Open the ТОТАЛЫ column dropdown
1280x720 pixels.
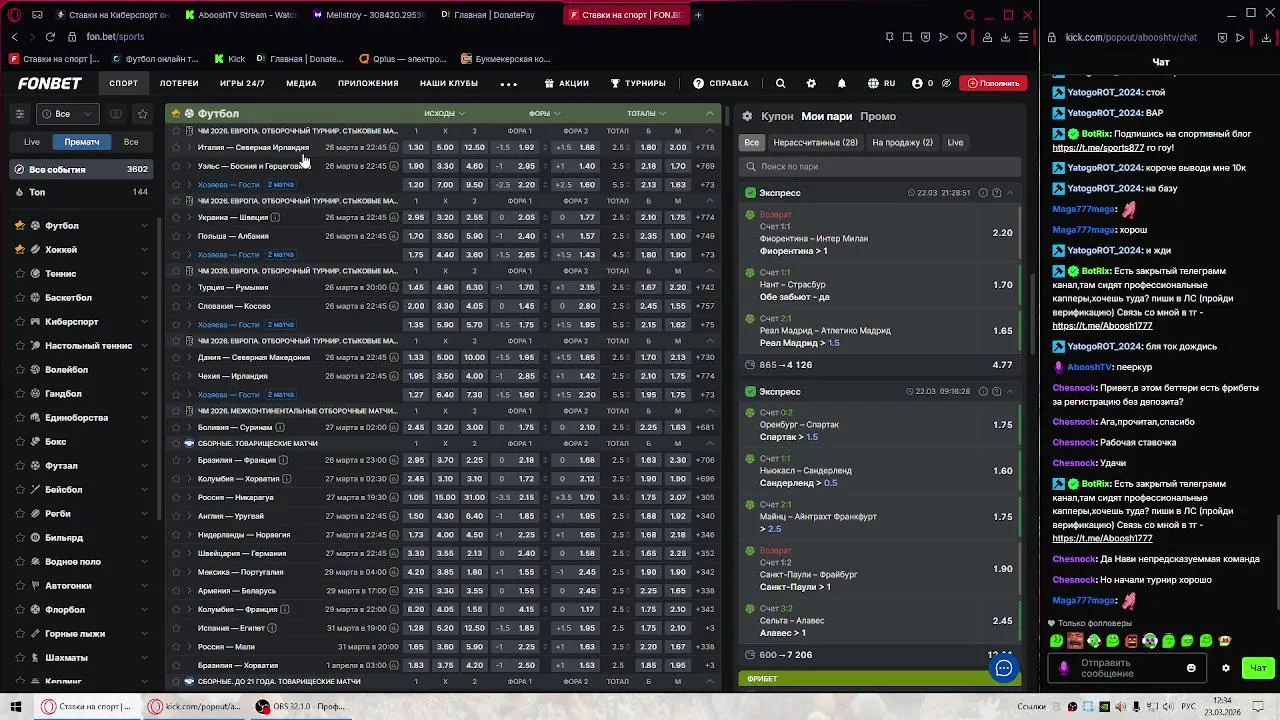click(647, 113)
